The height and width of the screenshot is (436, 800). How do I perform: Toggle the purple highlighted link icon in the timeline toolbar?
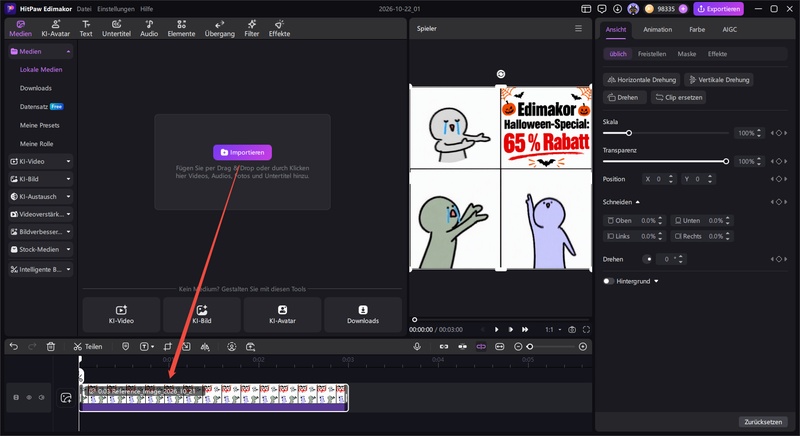[481, 347]
